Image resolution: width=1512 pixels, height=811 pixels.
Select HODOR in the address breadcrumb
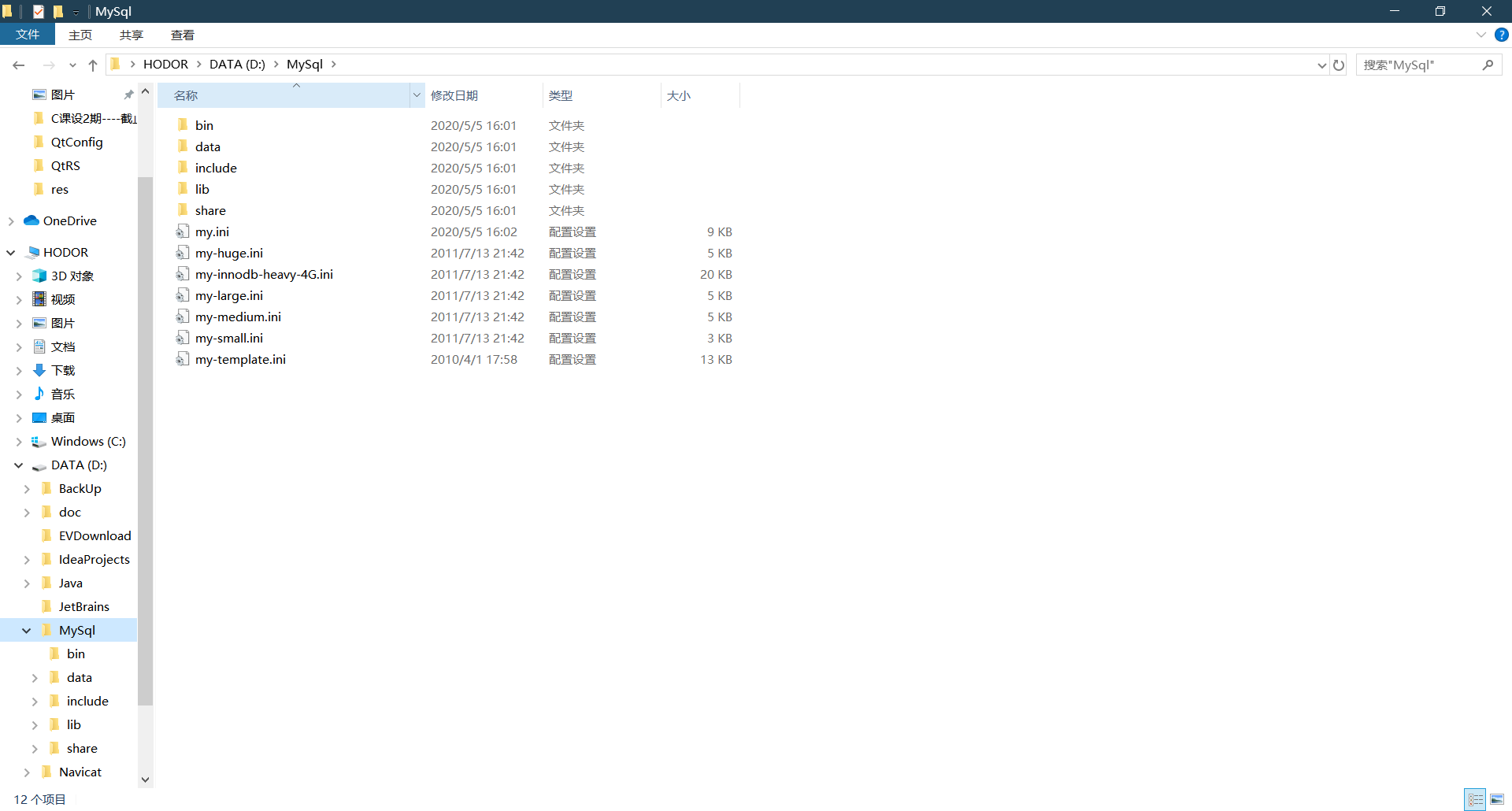(x=165, y=65)
